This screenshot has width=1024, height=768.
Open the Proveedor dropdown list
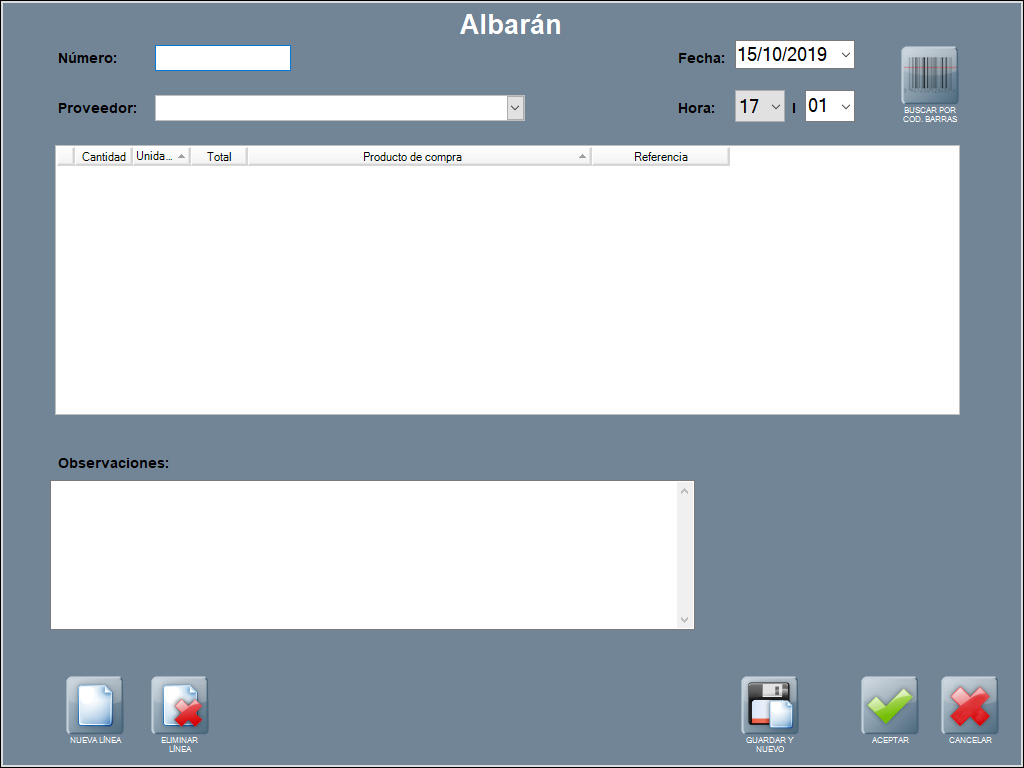pos(515,108)
